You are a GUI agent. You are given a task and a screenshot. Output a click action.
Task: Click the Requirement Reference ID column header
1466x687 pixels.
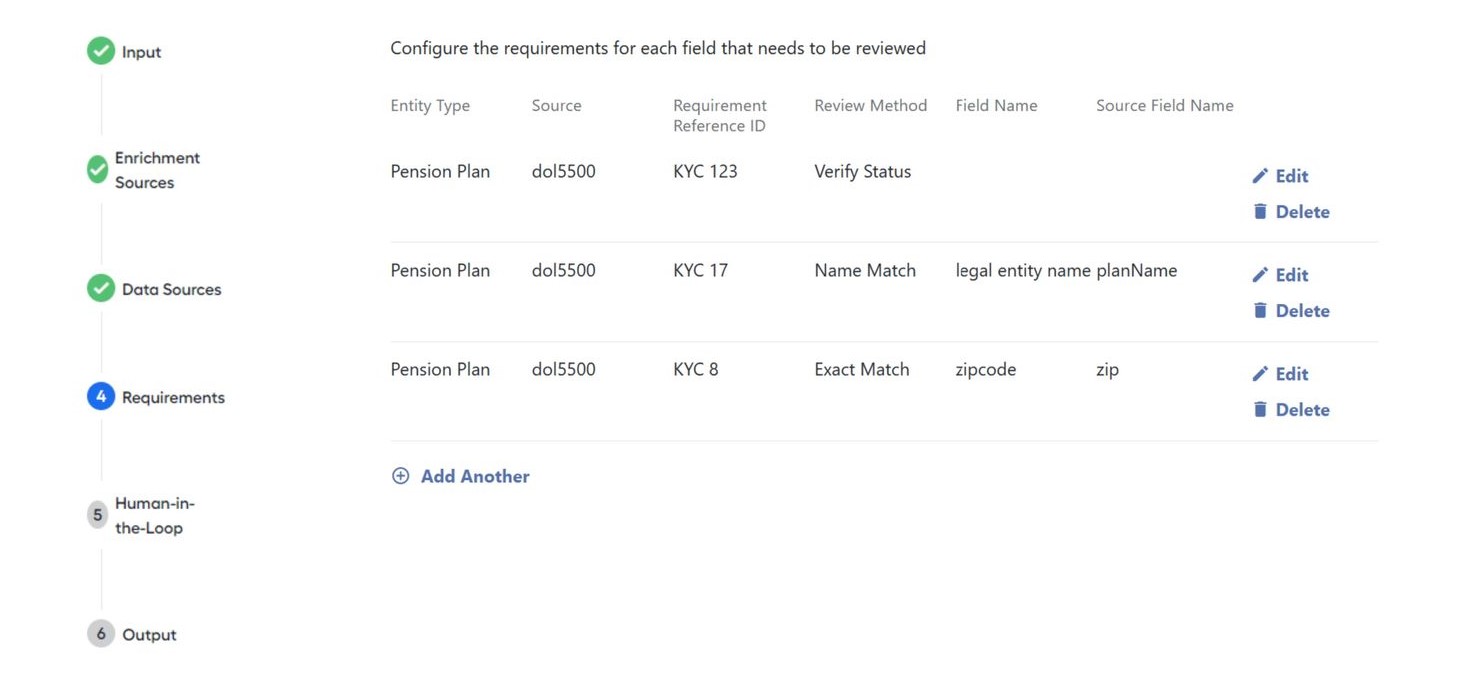click(720, 115)
